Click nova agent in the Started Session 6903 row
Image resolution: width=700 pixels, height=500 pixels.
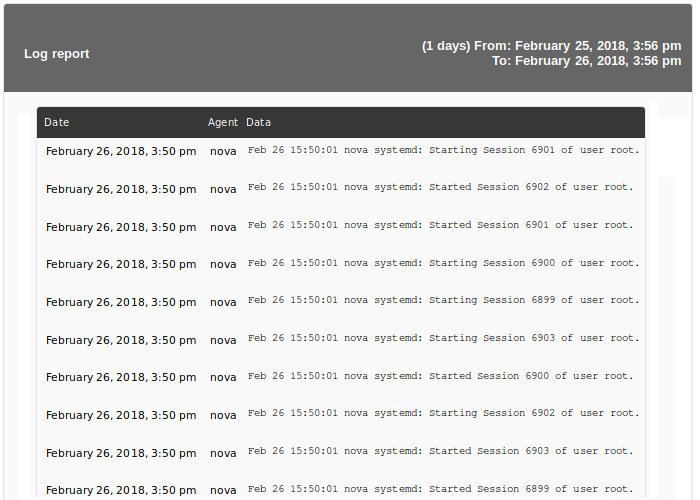click(223, 453)
